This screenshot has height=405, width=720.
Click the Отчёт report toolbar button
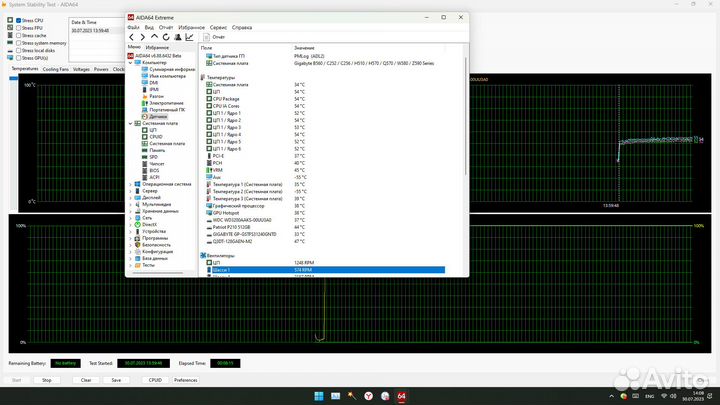click(214, 37)
